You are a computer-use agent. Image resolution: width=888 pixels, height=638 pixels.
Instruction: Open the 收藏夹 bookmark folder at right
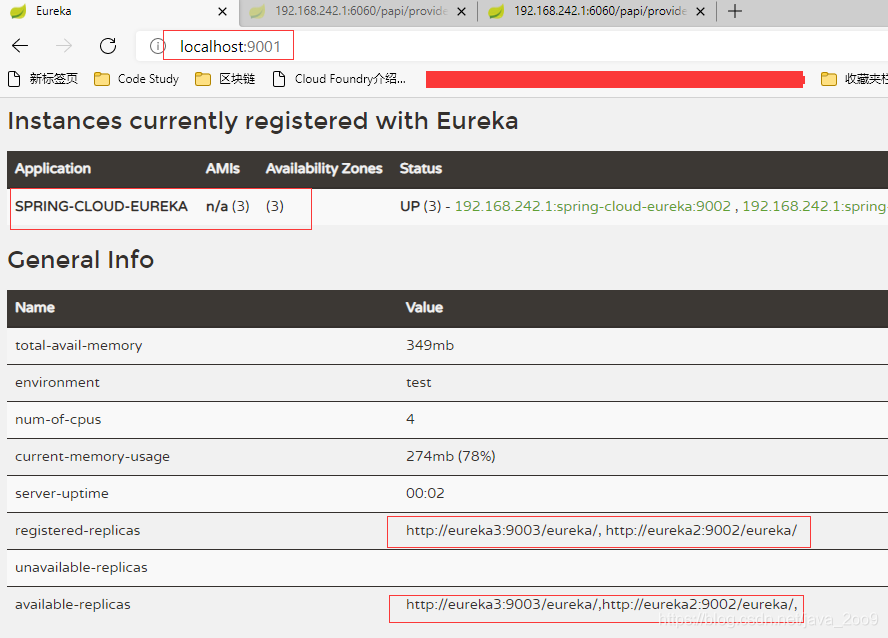pos(854,79)
